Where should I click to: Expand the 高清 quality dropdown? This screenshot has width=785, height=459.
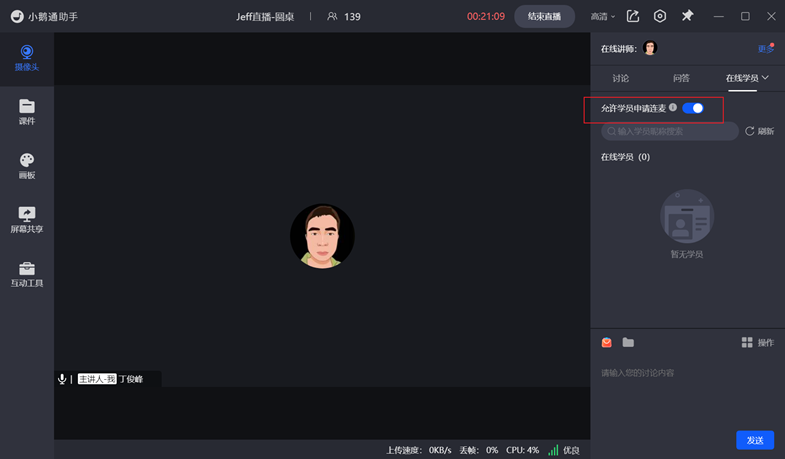point(603,17)
